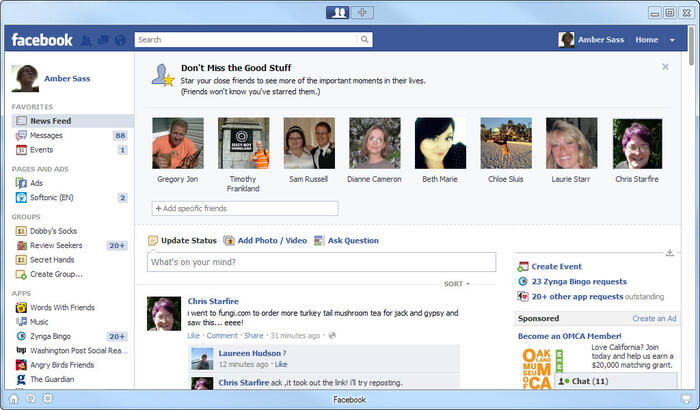The height and width of the screenshot is (410, 700).
Task: Click the gear settings icon in bottom bar
Action: (48, 398)
